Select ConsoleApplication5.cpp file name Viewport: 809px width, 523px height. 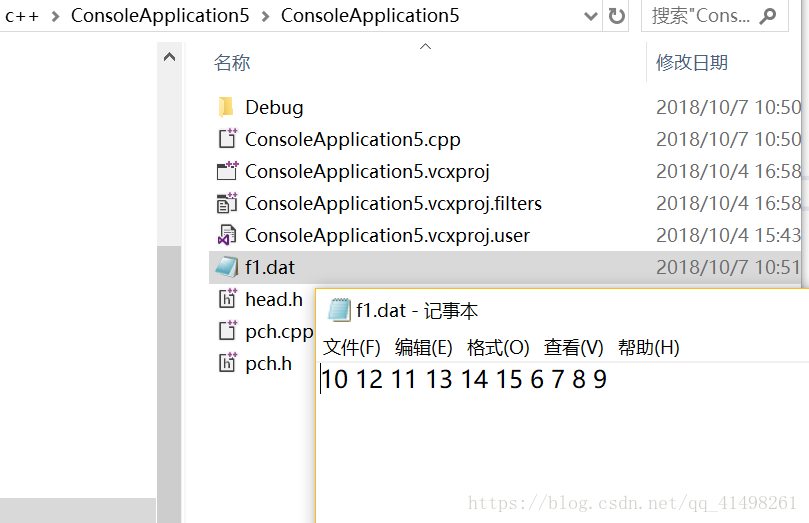(x=352, y=139)
